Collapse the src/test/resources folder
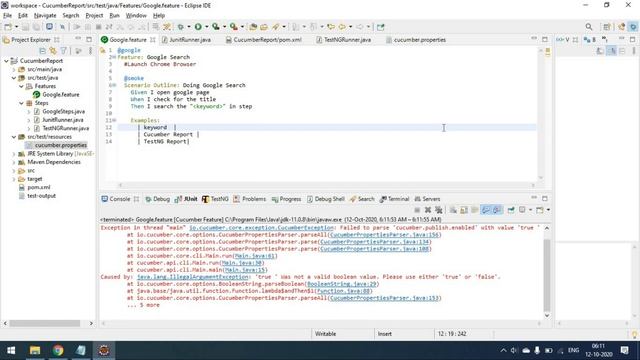 click(x=14, y=137)
